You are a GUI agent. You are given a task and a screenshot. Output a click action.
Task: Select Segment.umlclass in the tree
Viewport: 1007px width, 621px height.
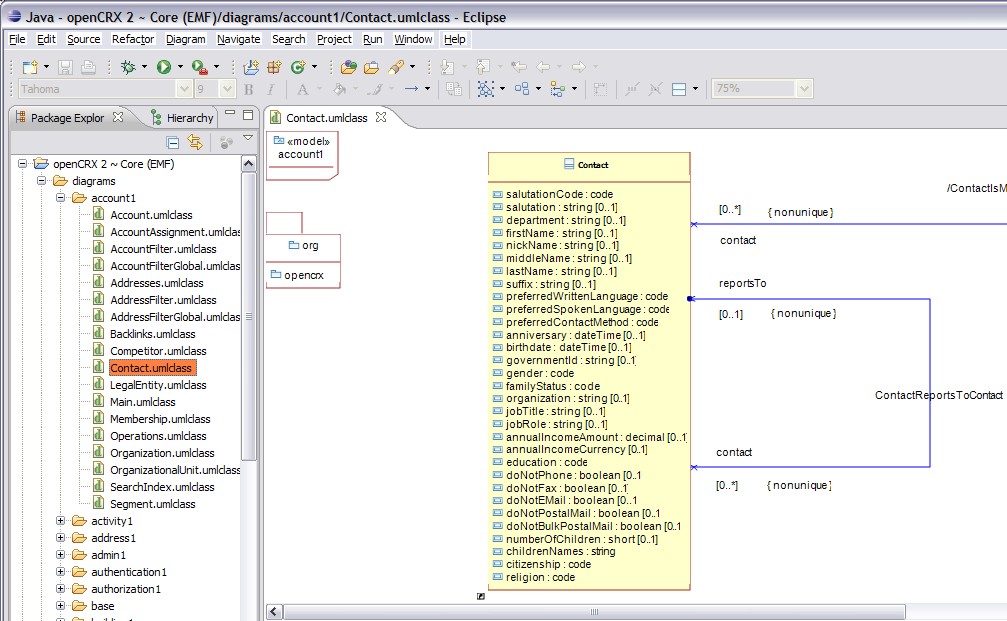(x=152, y=504)
